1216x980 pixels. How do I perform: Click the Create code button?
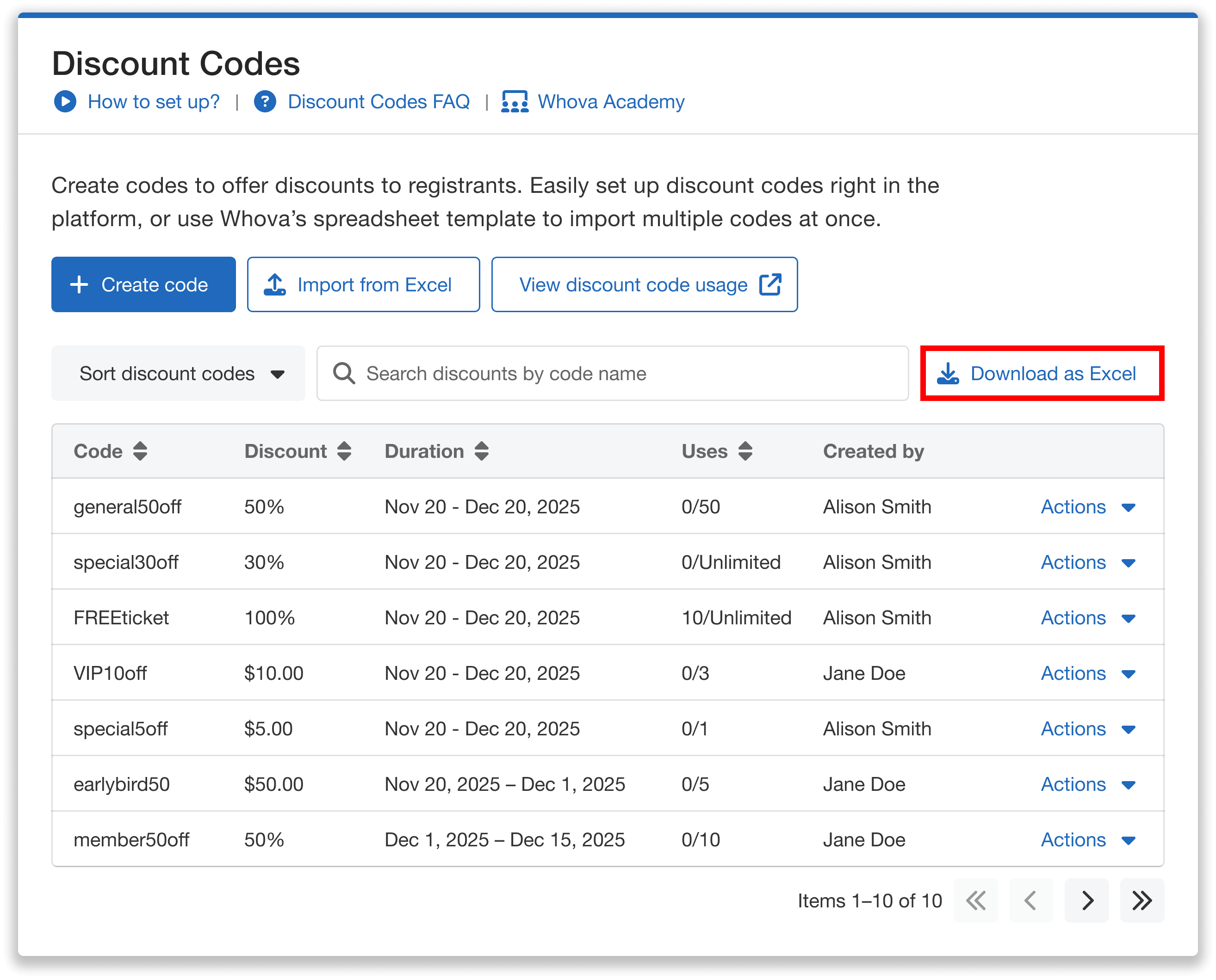click(x=143, y=284)
